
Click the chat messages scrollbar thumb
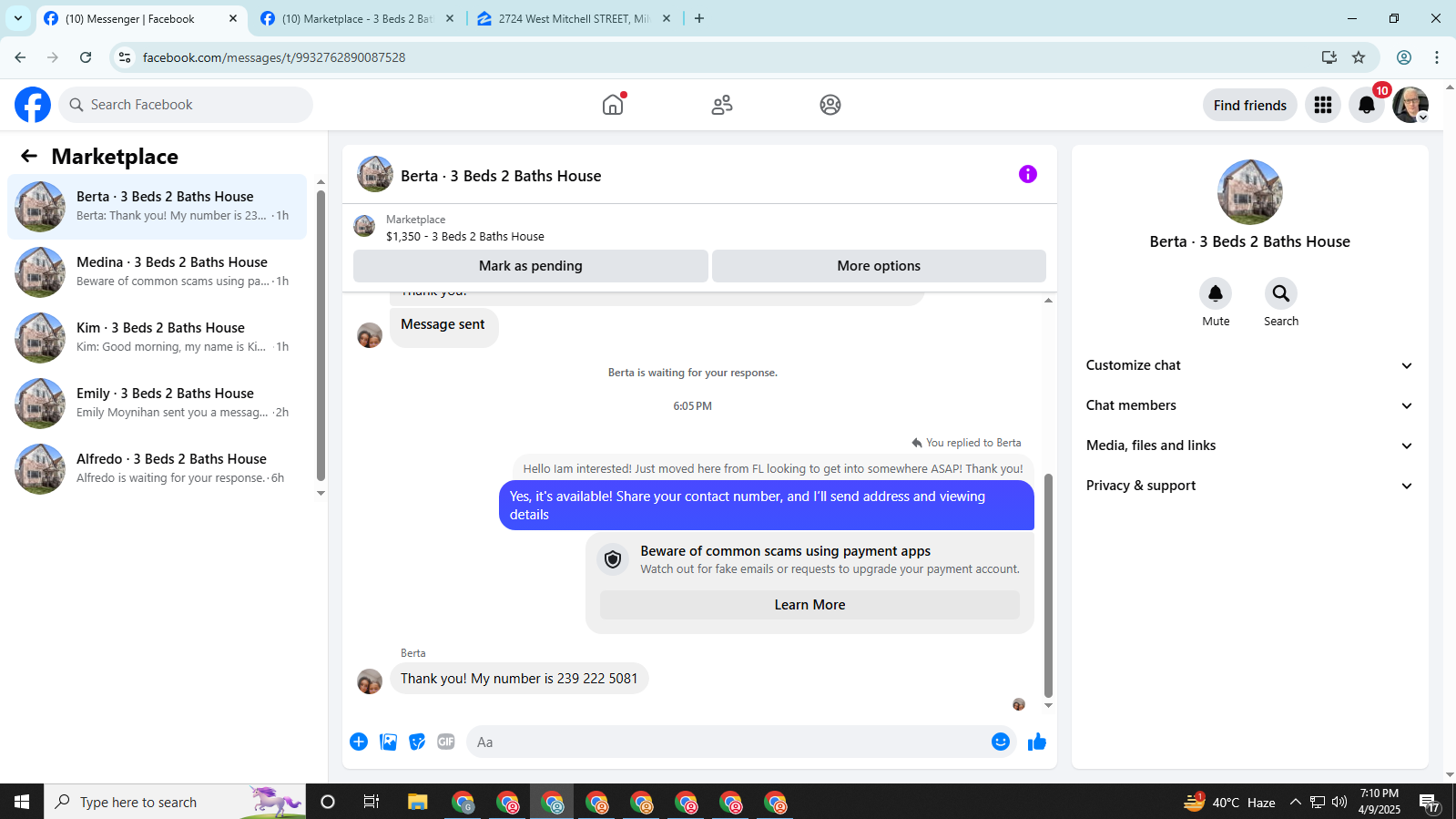point(1048,585)
